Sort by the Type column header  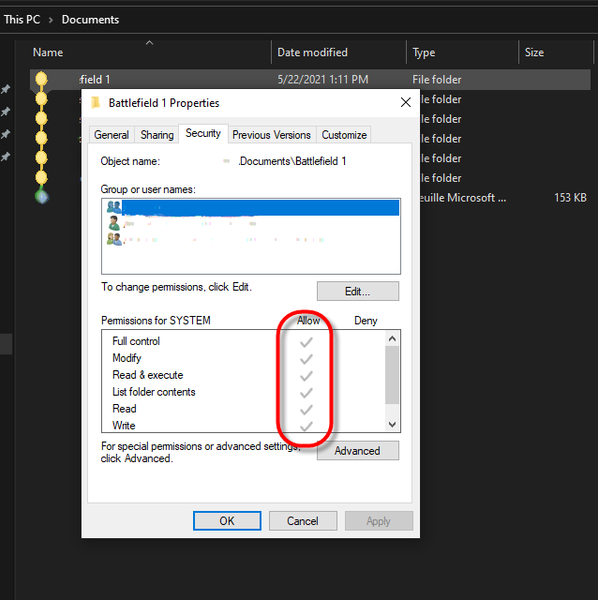click(x=462, y=52)
